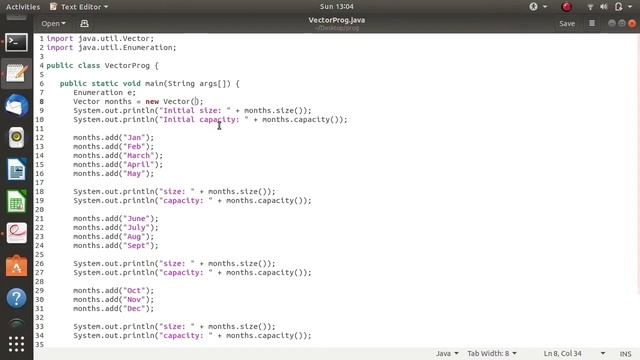
Task: Click the Initial capacity println line
Action: [x=210, y=119]
